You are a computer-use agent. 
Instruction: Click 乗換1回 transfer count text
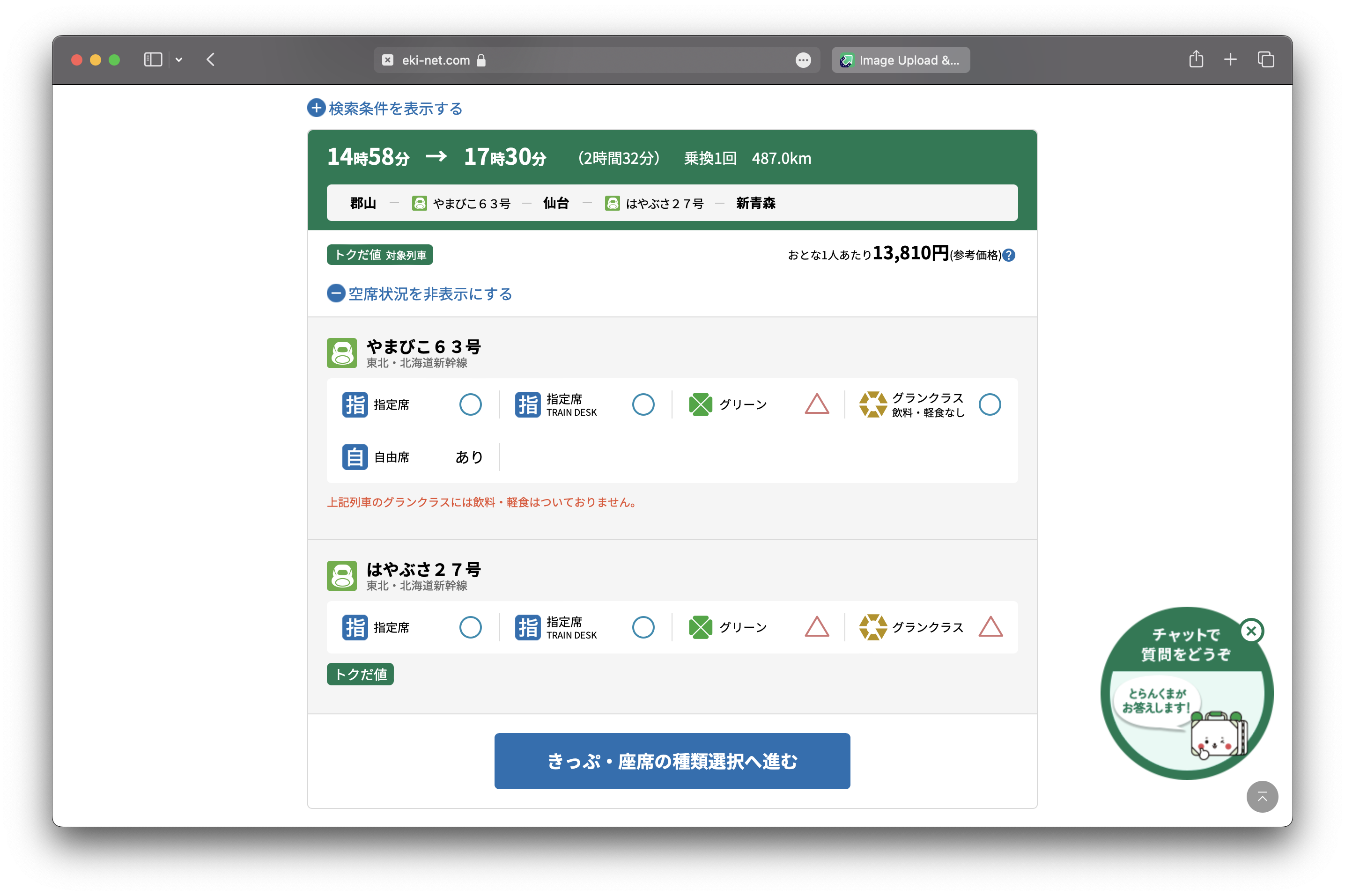click(710, 158)
